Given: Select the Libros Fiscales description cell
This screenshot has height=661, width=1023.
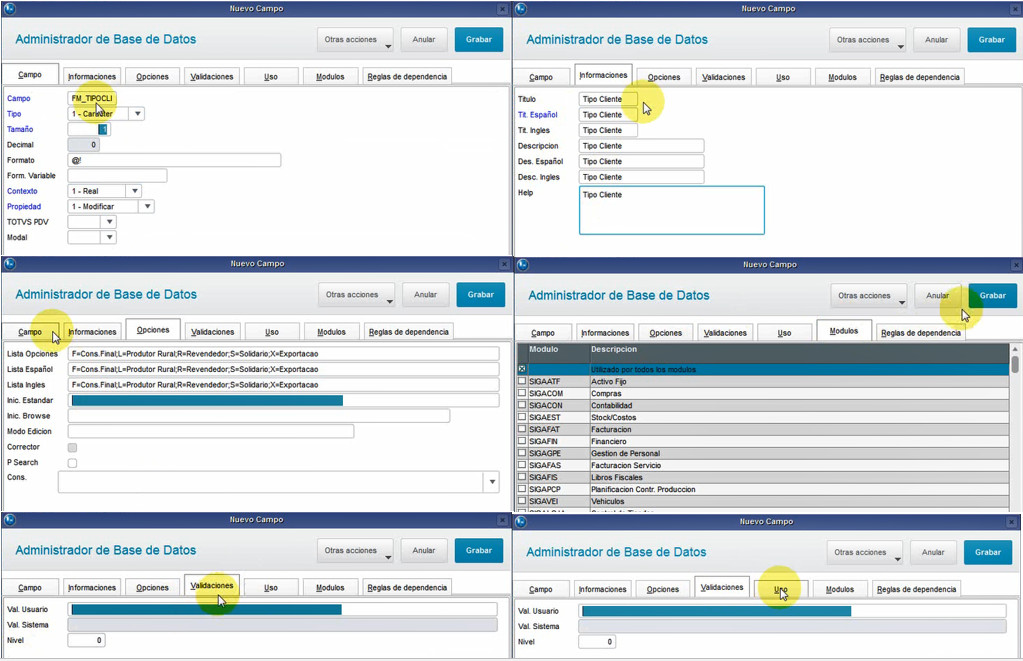Looking at the screenshot, I should (x=799, y=478).
